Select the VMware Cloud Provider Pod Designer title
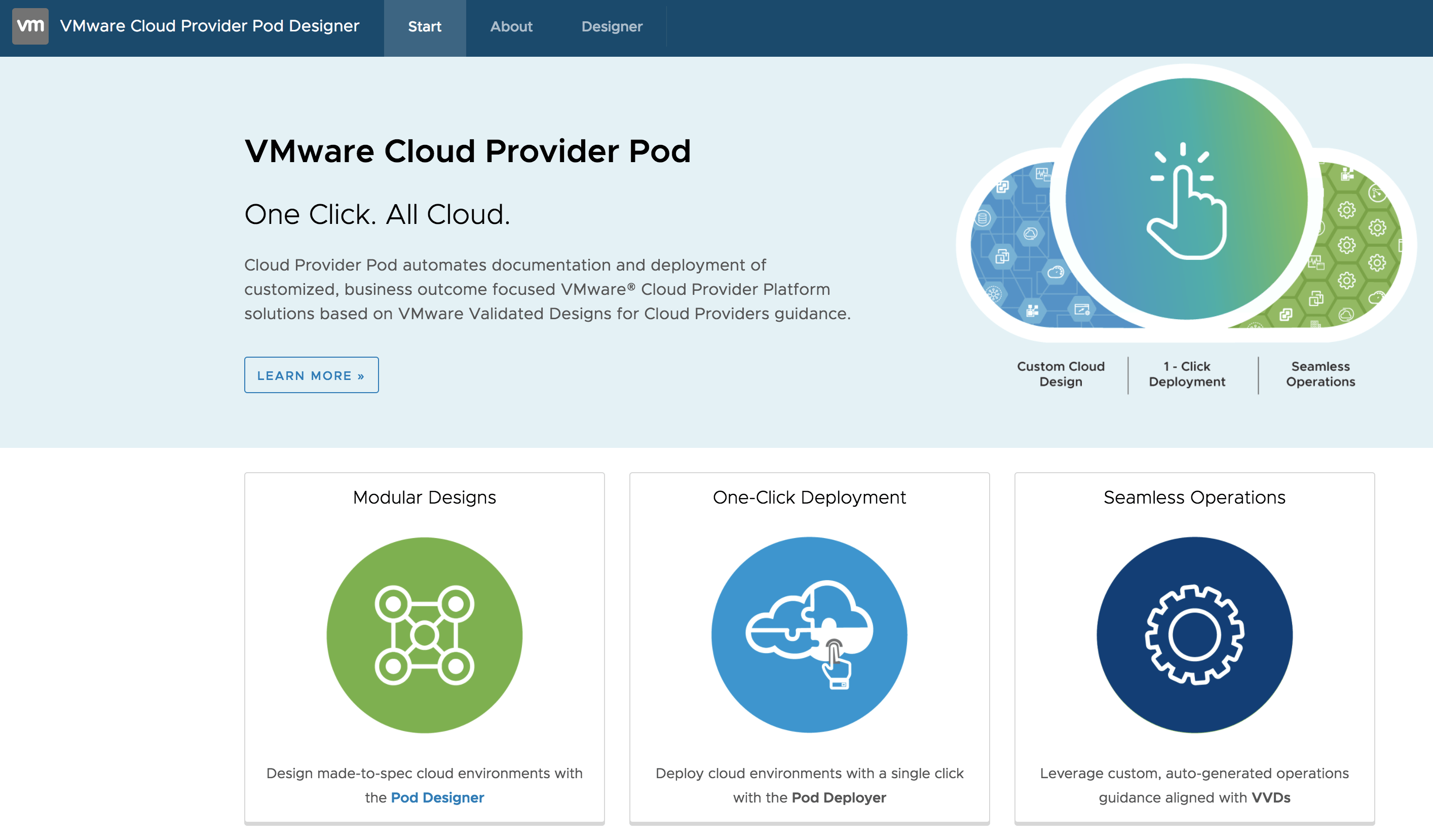 210,26
